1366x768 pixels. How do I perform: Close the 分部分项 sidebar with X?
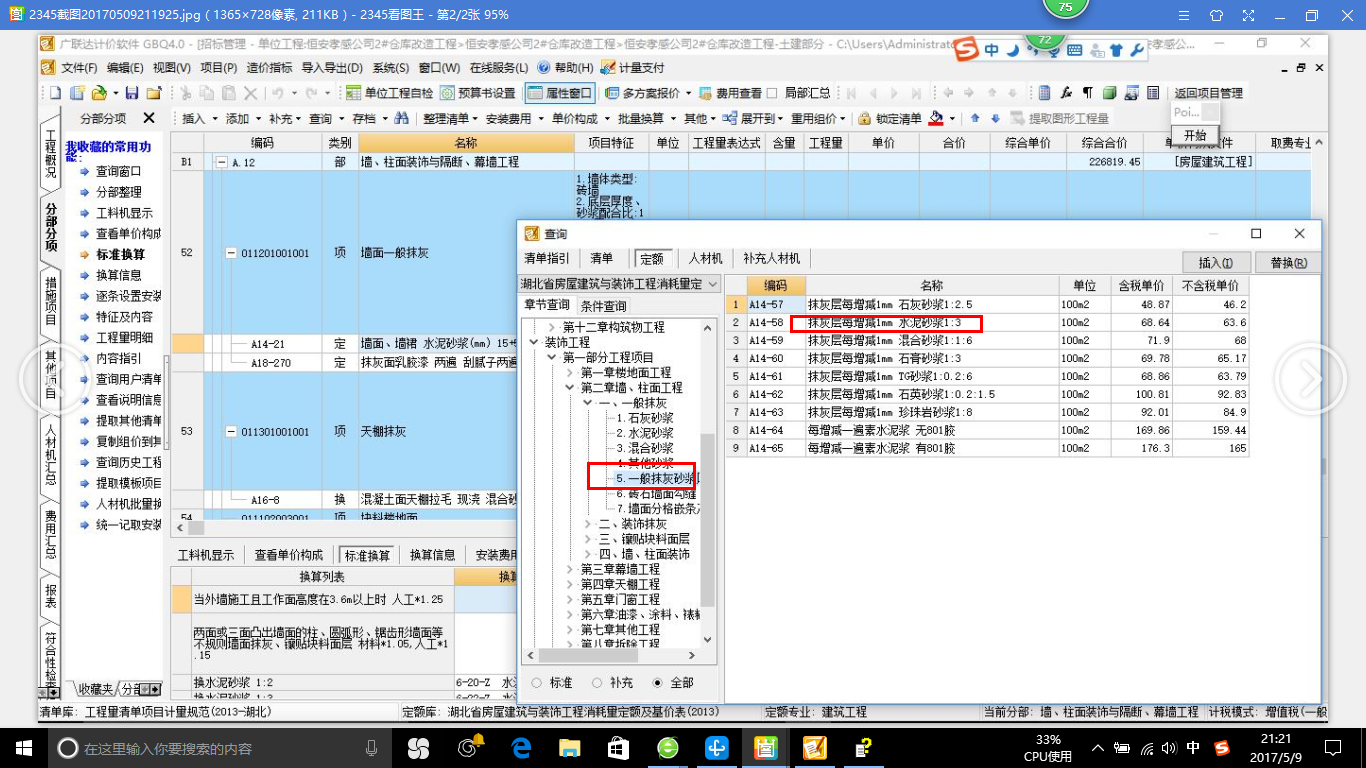tap(149, 118)
